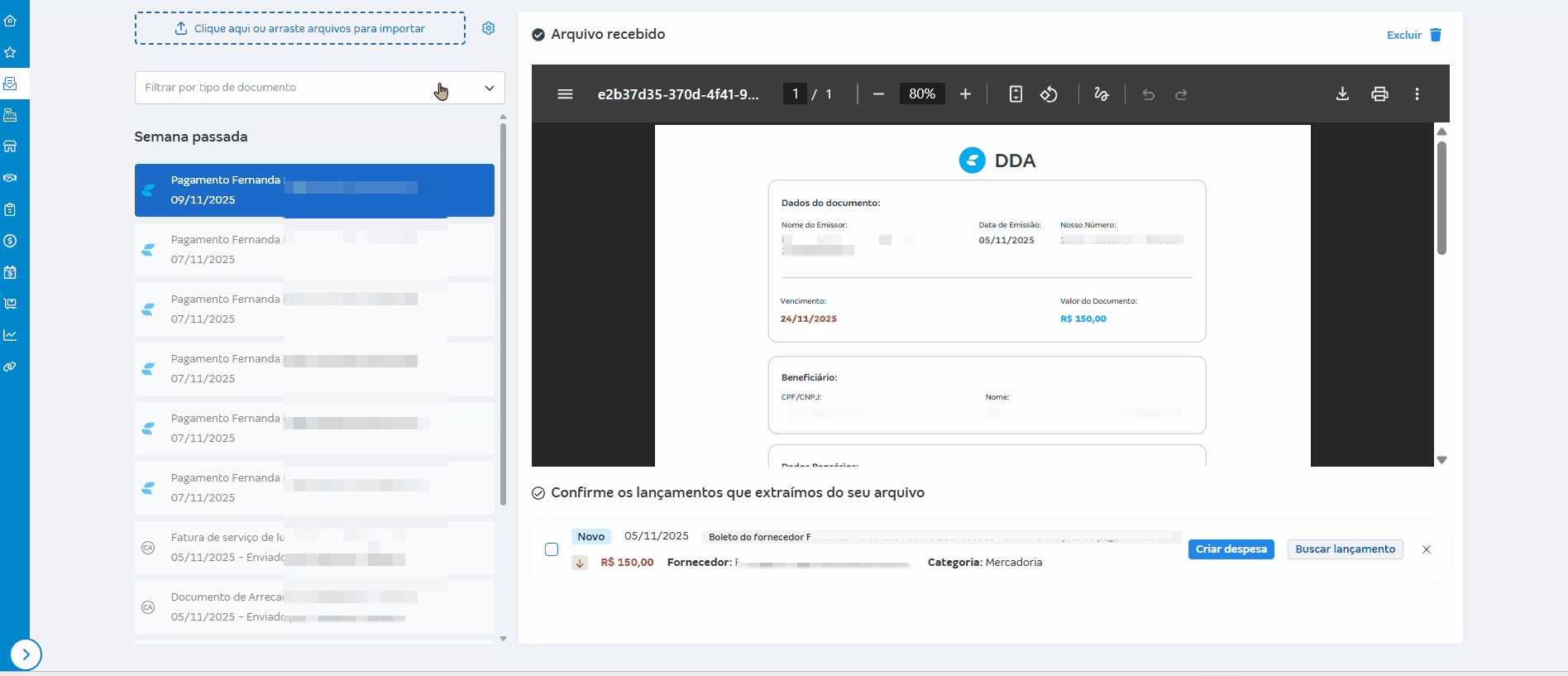Image resolution: width=1568 pixels, height=676 pixels.
Task: Click the PDF page number field
Action: (795, 94)
